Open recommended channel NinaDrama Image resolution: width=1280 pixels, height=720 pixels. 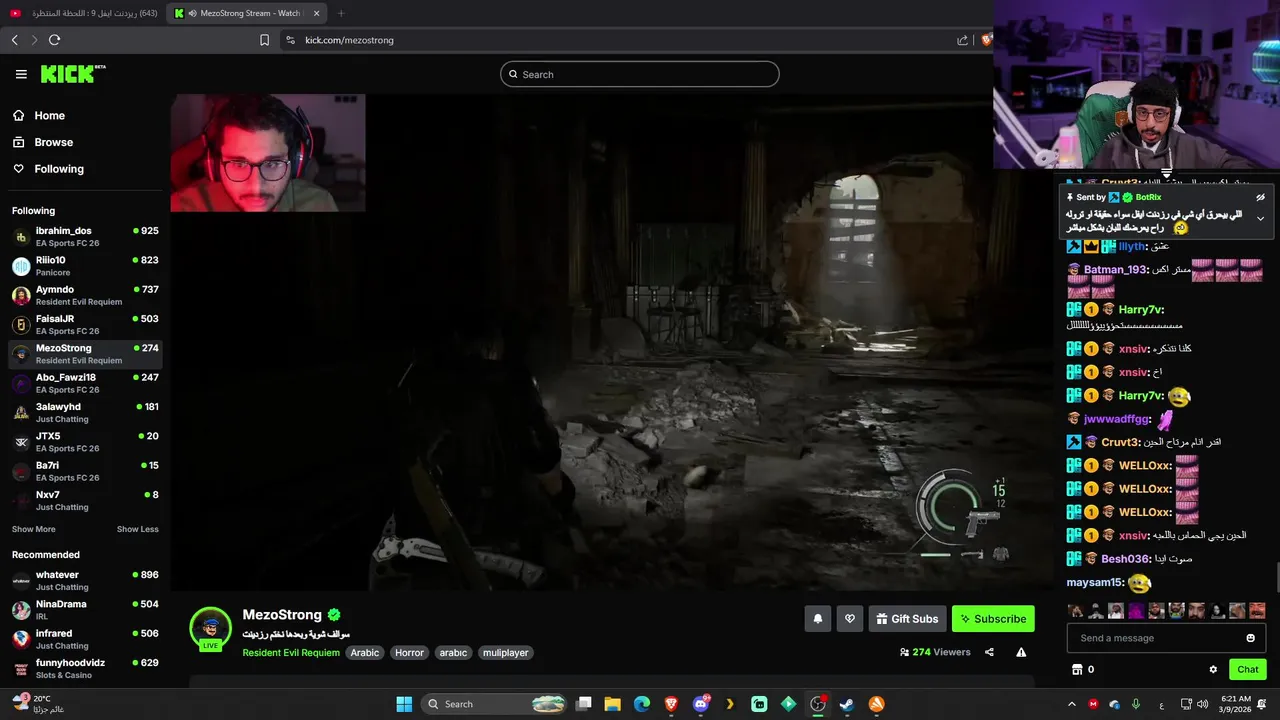85,610
